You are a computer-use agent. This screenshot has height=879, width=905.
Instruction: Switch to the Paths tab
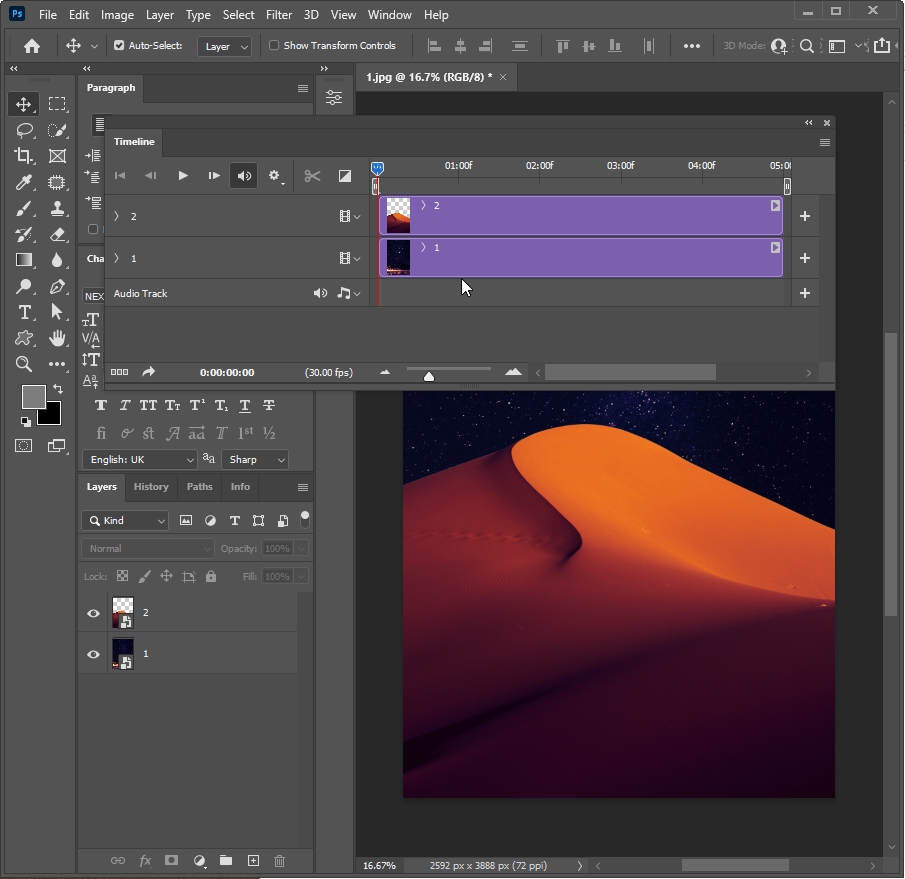tap(199, 487)
